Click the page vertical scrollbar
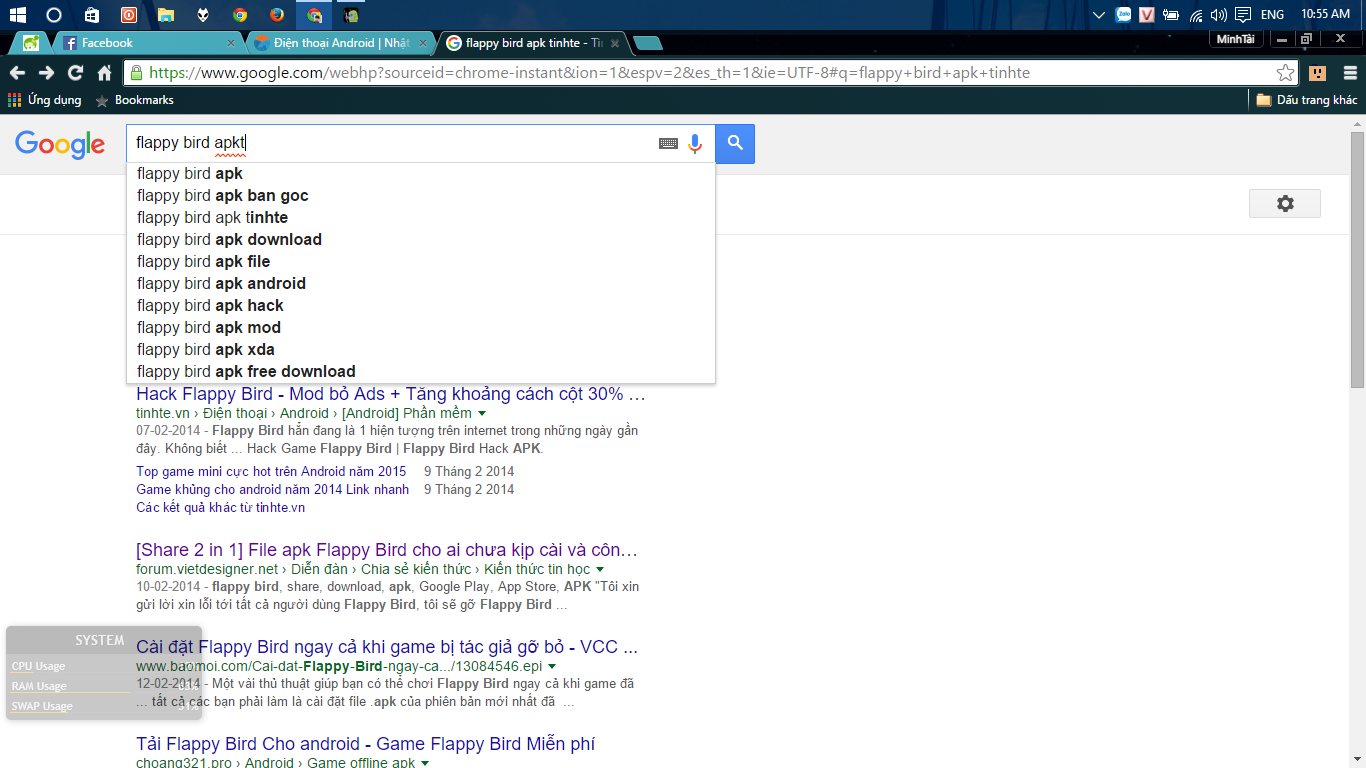Screen dimensions: 1366x768 1357,260
